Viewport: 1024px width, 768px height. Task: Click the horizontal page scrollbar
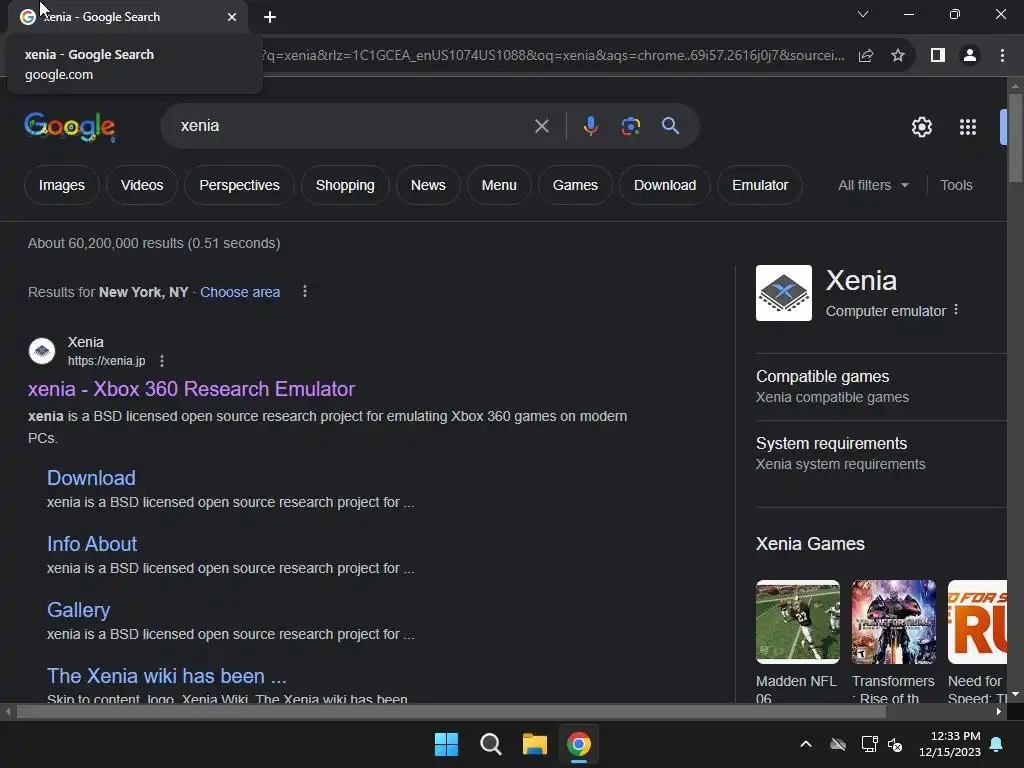451,712
